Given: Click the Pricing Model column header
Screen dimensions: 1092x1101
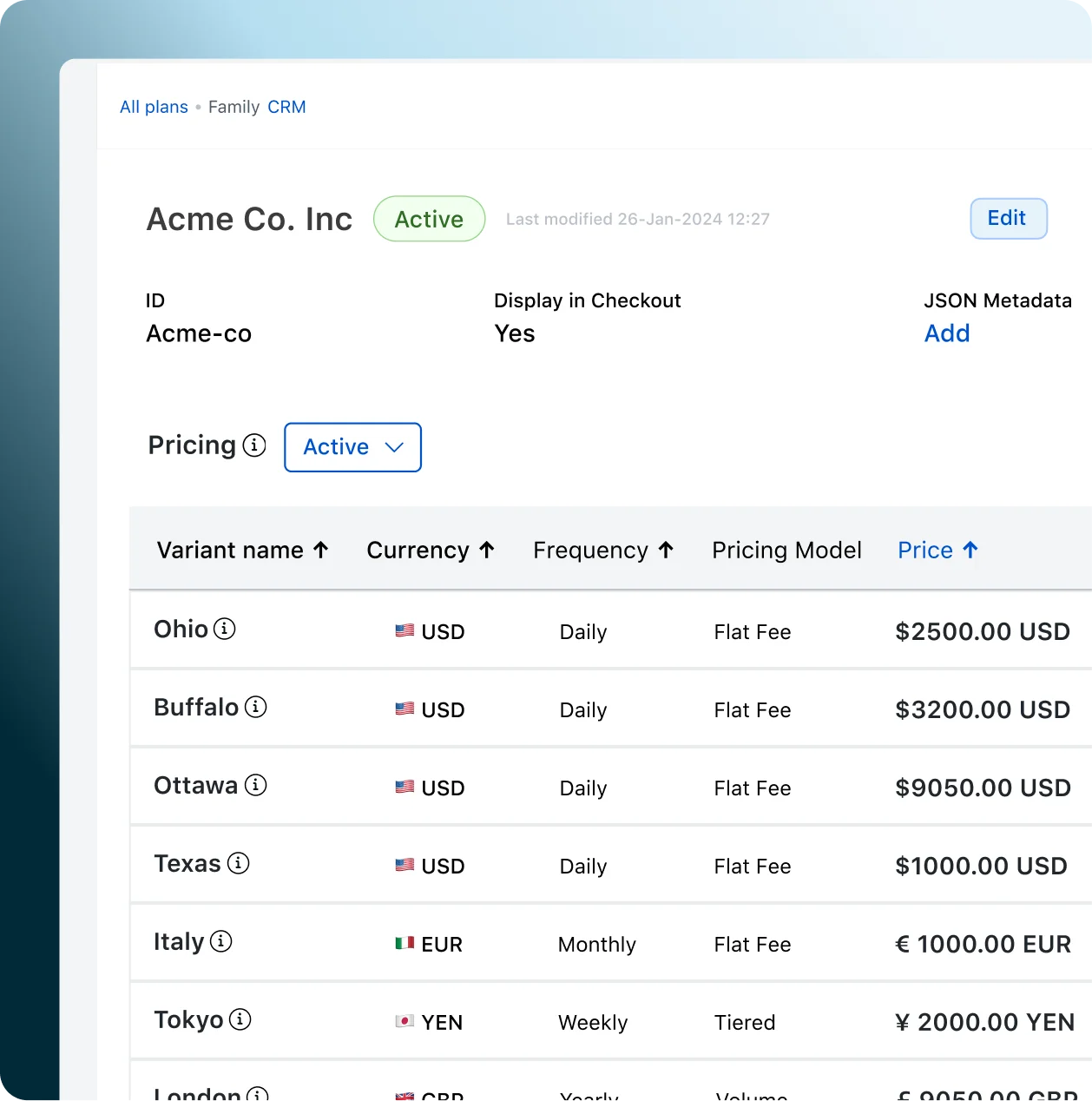Looking at the screenshot, I should 786,550.
